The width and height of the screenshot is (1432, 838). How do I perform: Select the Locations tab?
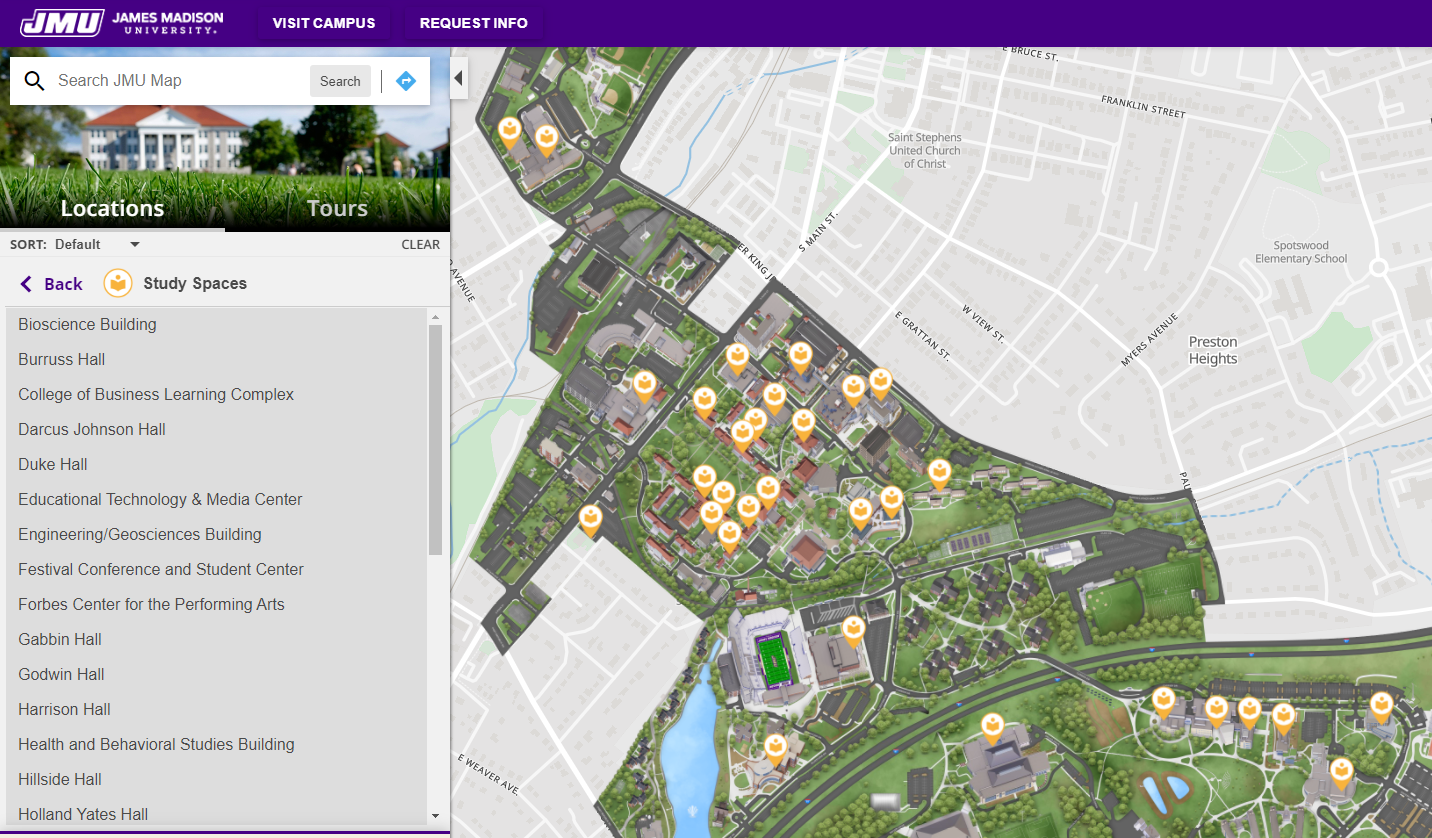[112, 208]
